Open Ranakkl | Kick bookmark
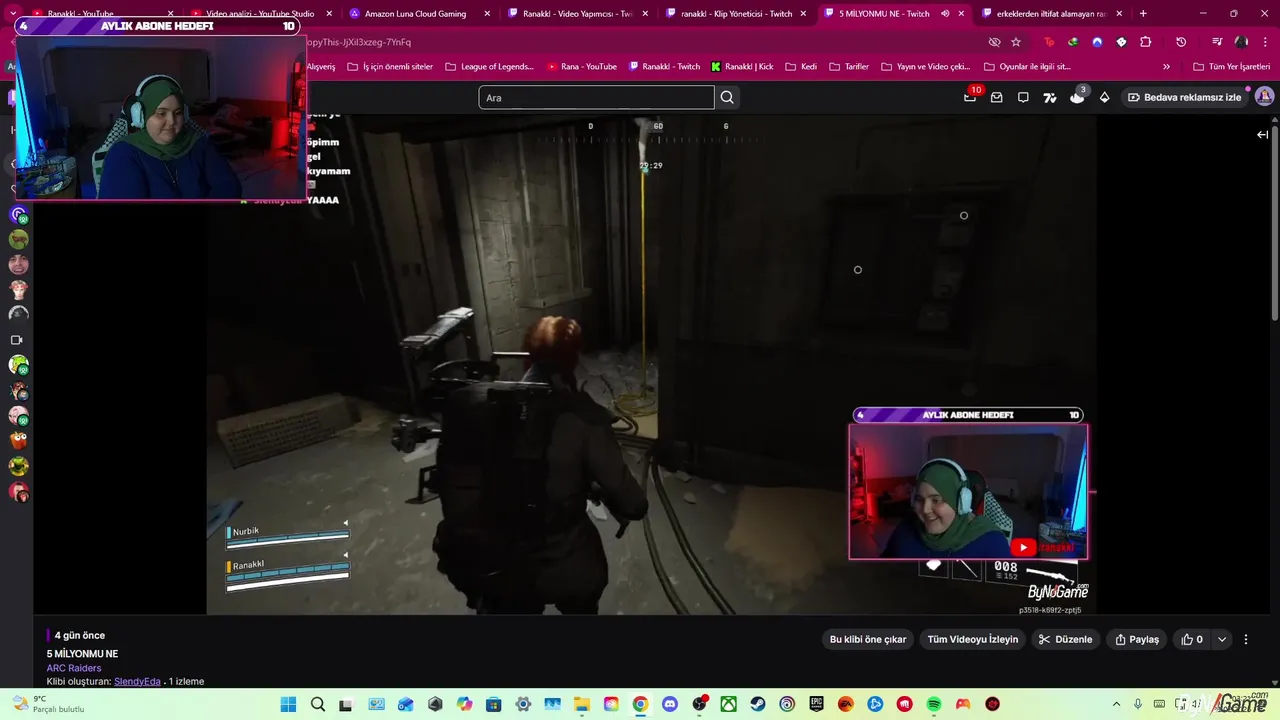1280x720 pixels. [742, 67]
